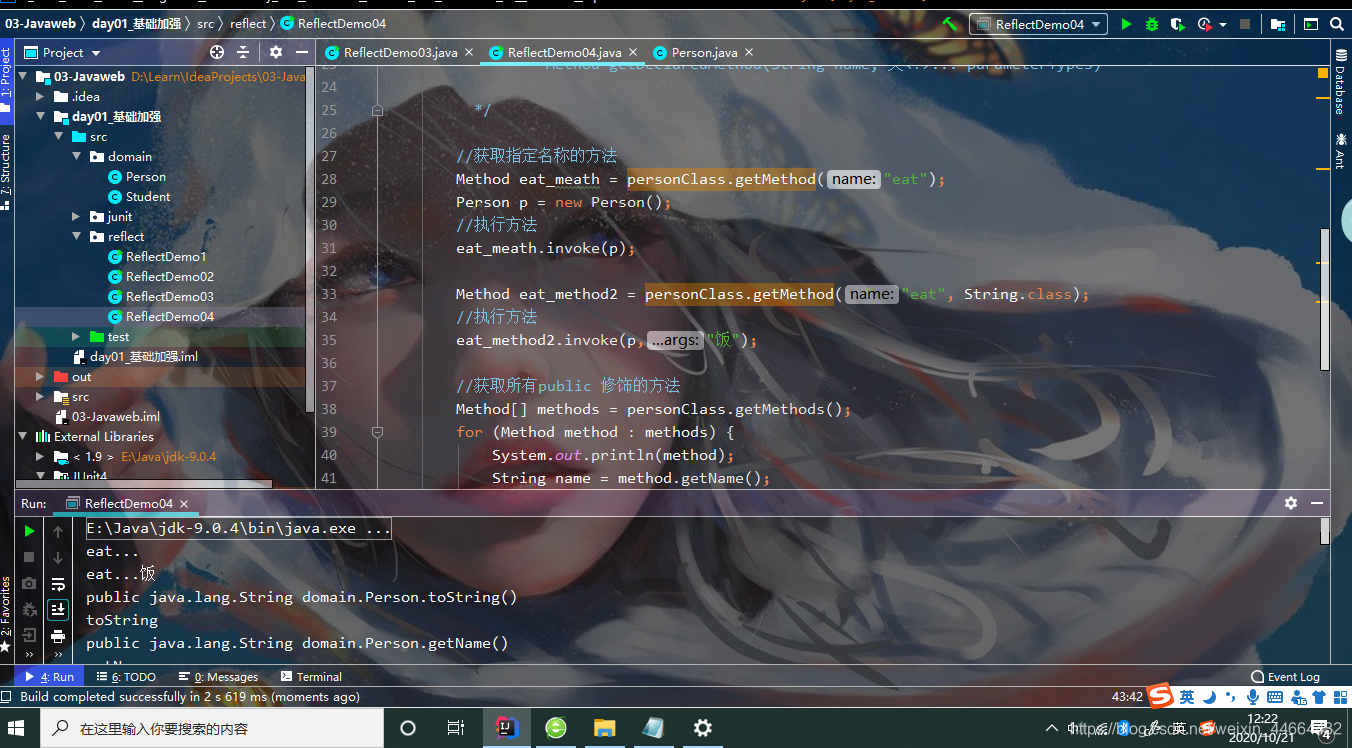Debug ReflectDemo04 with the bug icon
This screenshot has height=748, width=1352.
pyautogui.click(x=1152, y=24)
